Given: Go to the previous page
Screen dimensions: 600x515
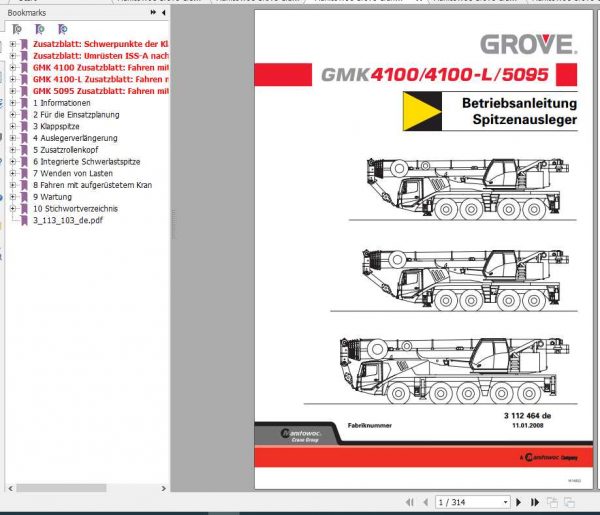Looking at the screenshot, I should [x=426, y=502].
